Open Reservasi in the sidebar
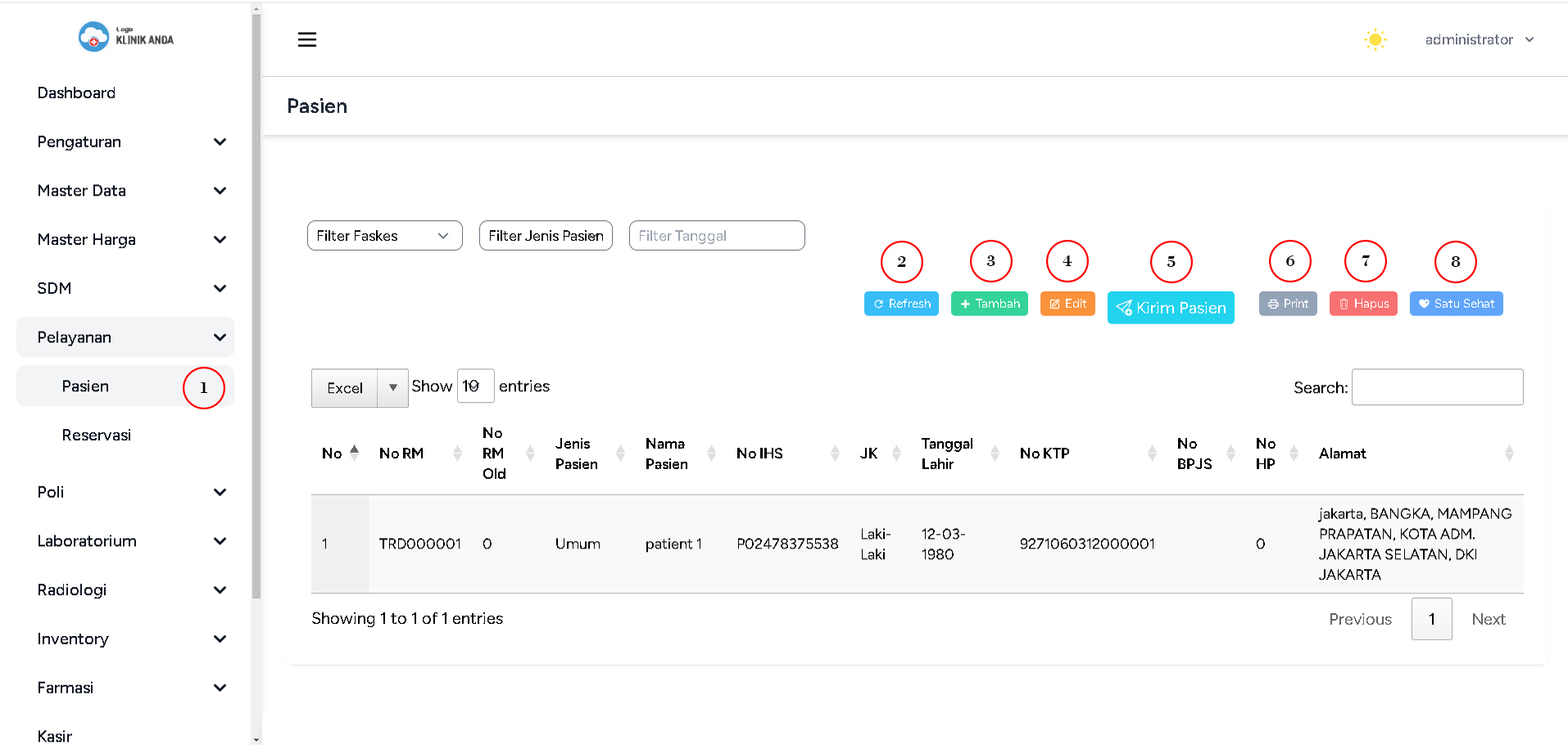 [x=97, y=435]
